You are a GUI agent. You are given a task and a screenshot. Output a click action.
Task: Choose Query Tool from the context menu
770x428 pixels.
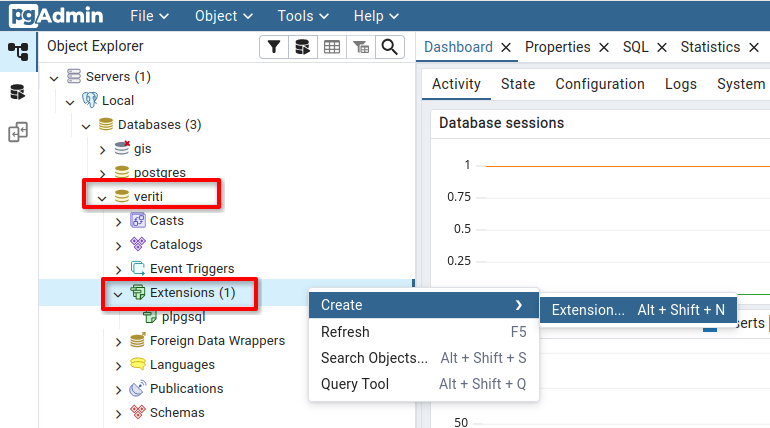424,384
